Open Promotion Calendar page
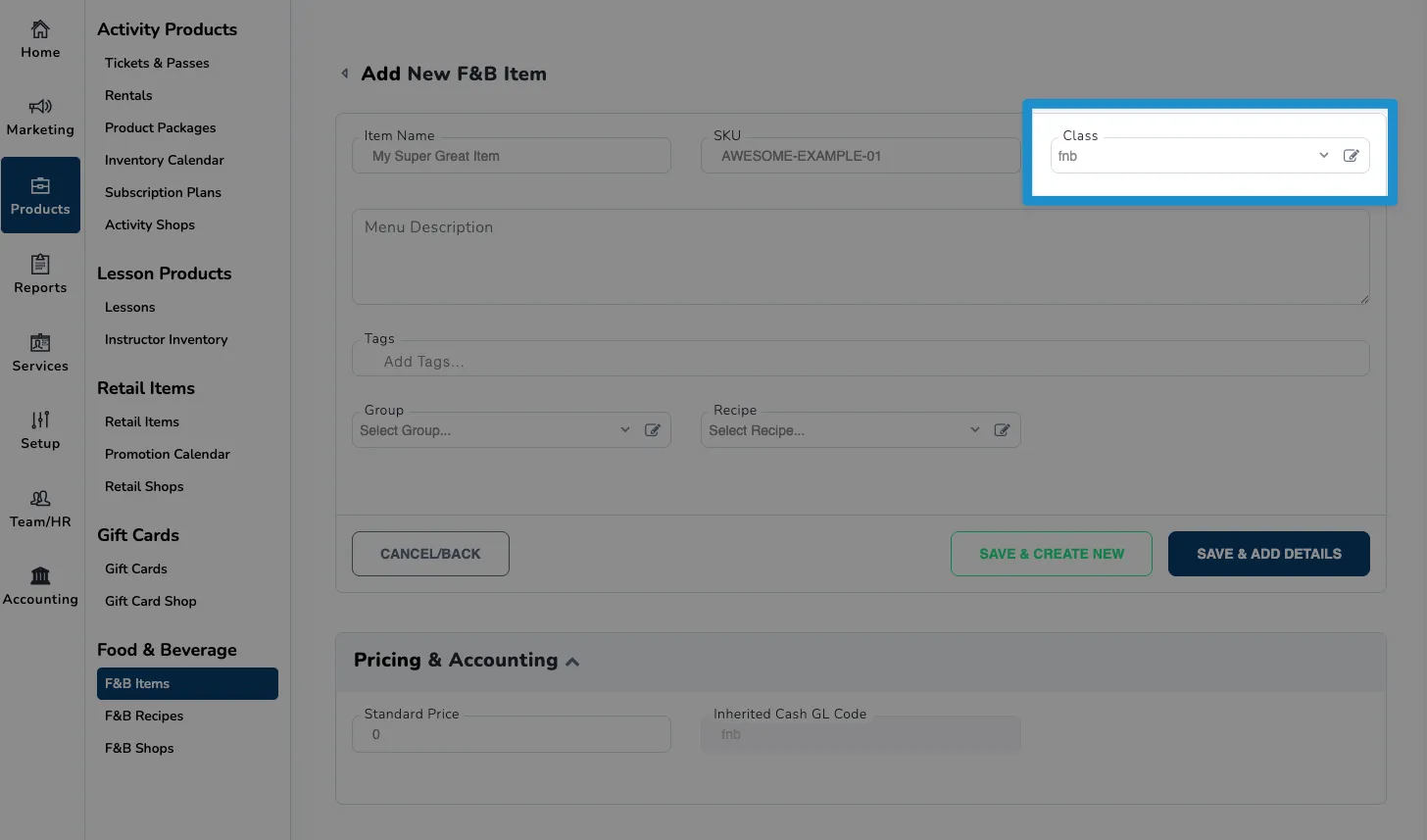The image size is (1427, 840). click(x=168, y=454)
